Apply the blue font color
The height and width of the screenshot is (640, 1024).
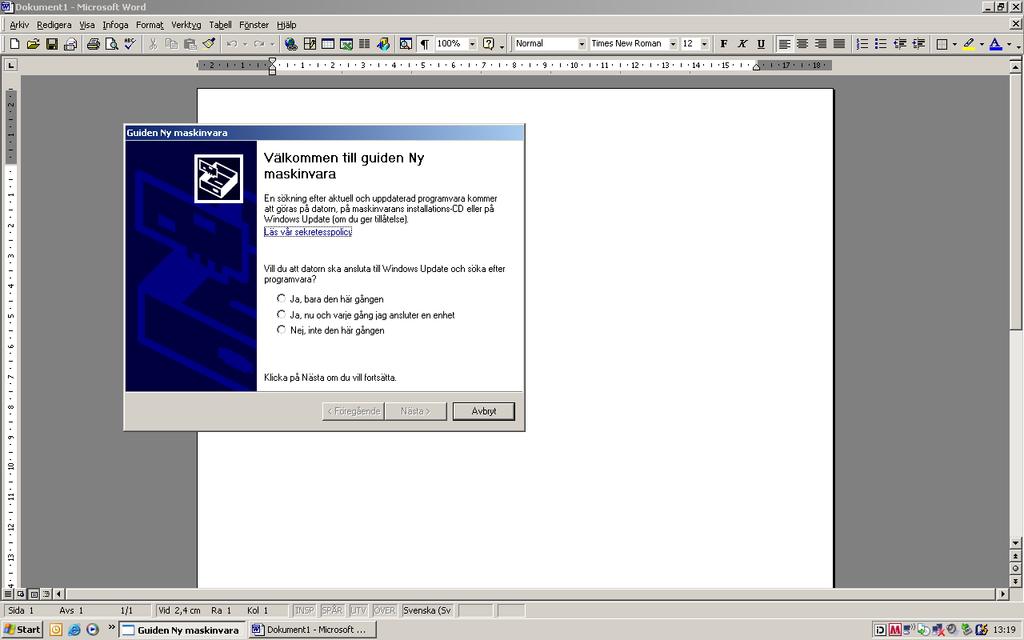coord(995,44)
